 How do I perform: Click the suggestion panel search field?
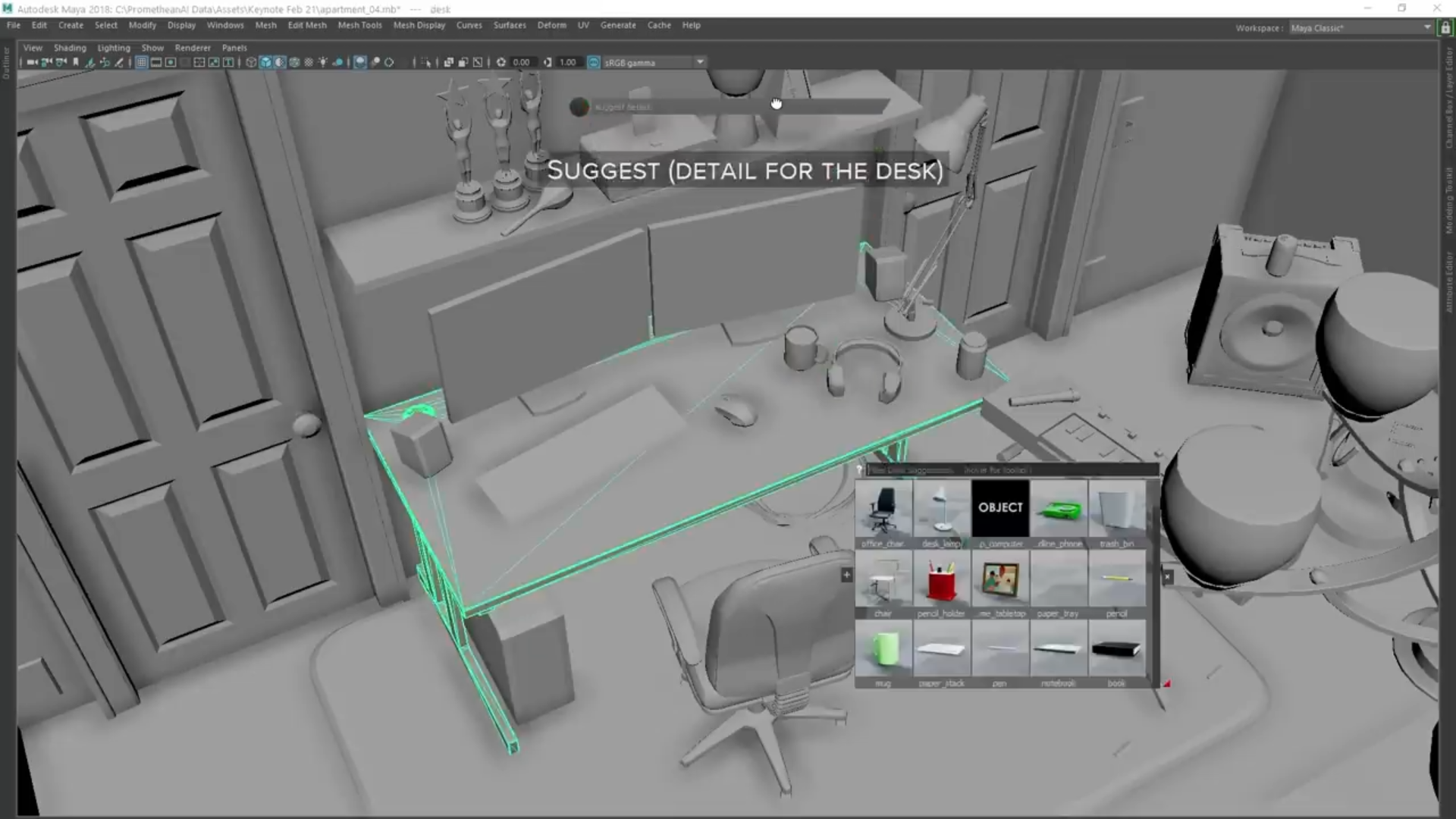coord(1012,470)
